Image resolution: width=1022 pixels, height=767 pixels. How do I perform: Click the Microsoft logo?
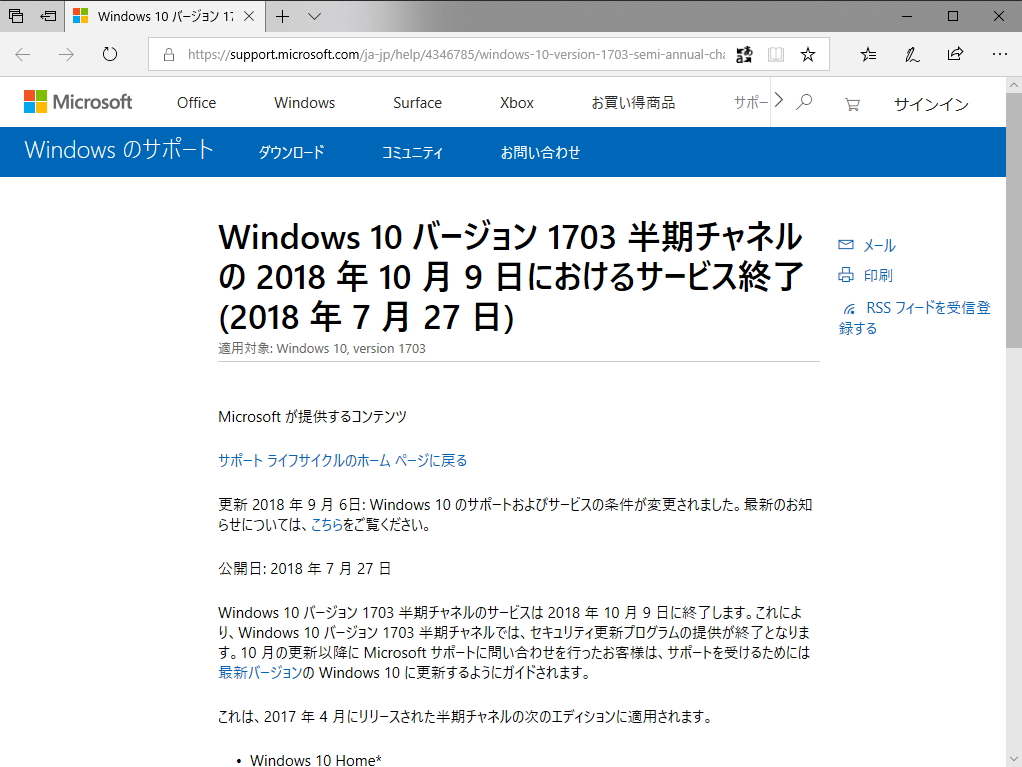(78, 102)
